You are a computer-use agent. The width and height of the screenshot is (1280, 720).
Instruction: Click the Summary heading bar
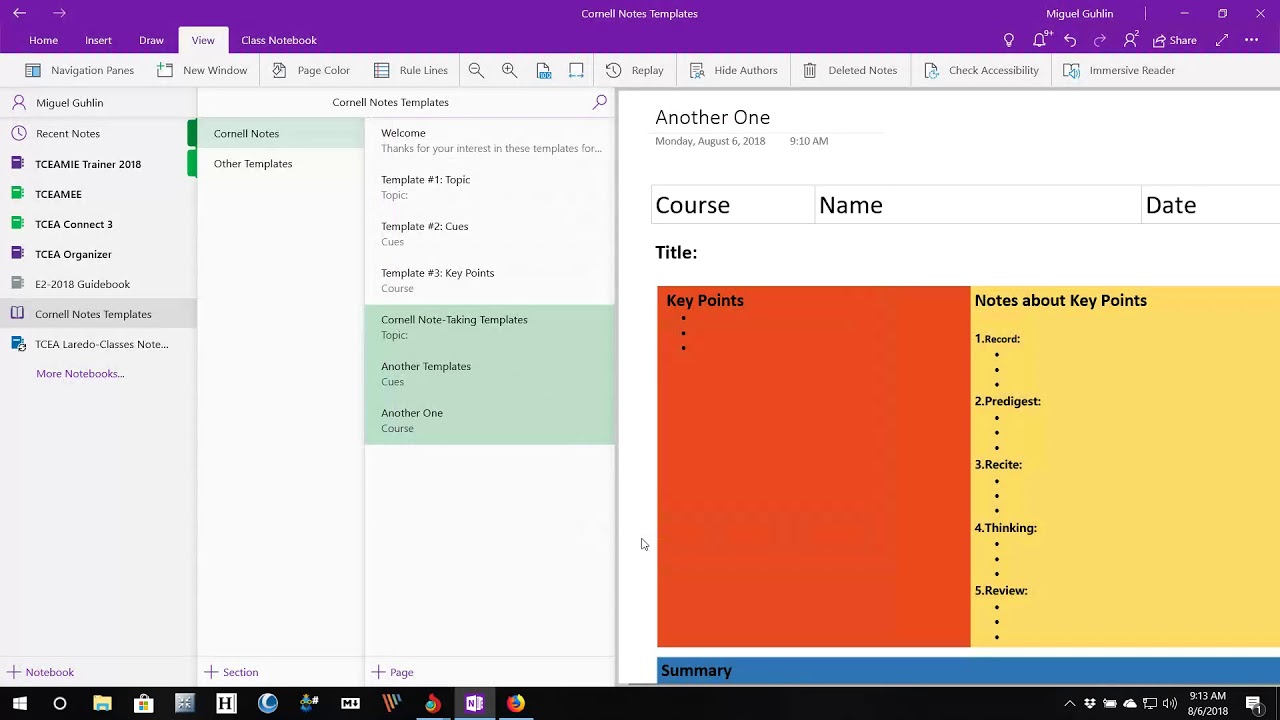coord(968,671)
